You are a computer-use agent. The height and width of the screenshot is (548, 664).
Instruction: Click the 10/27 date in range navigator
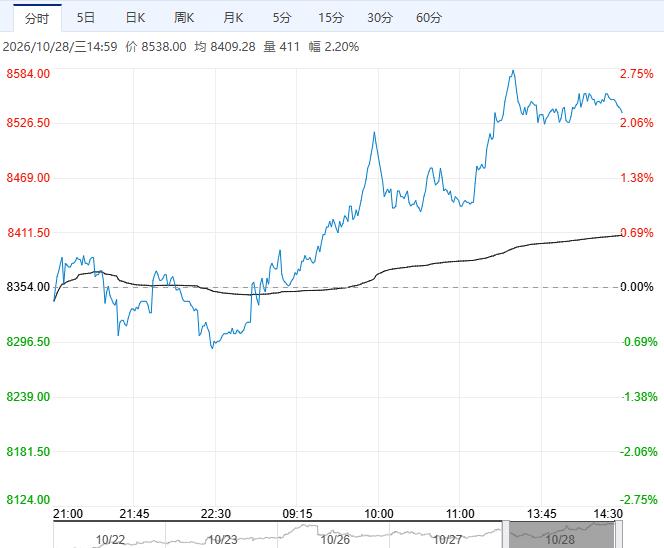(x=448, y=540)
